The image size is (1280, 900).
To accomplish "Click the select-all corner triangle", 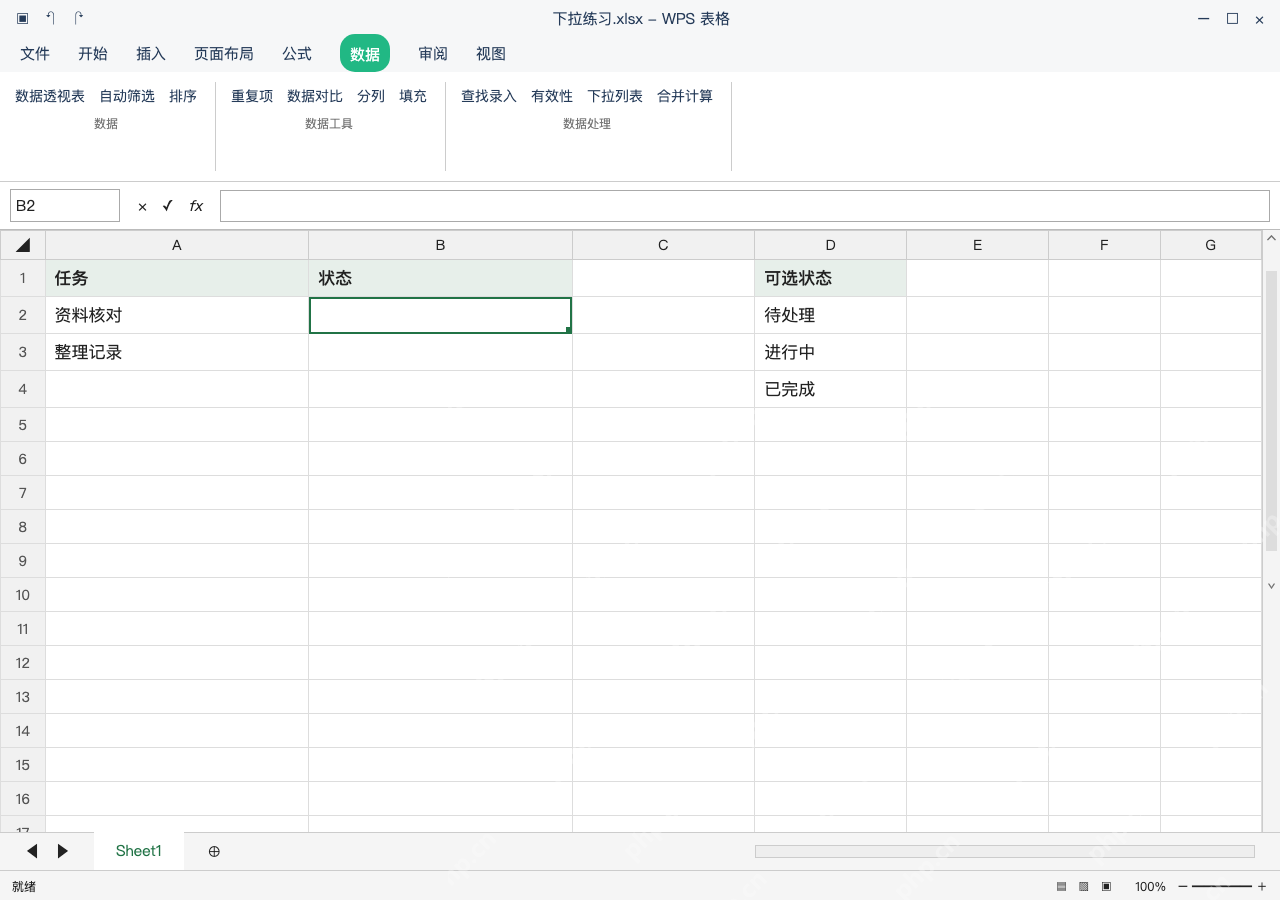I will click(x=23, y=245).
